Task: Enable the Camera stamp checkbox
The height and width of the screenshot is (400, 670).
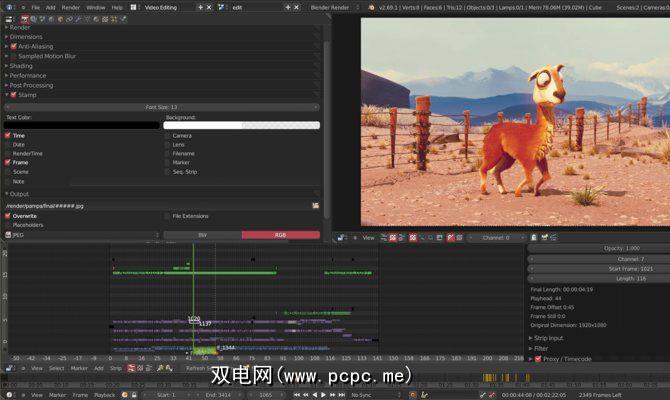Action: 168,135
